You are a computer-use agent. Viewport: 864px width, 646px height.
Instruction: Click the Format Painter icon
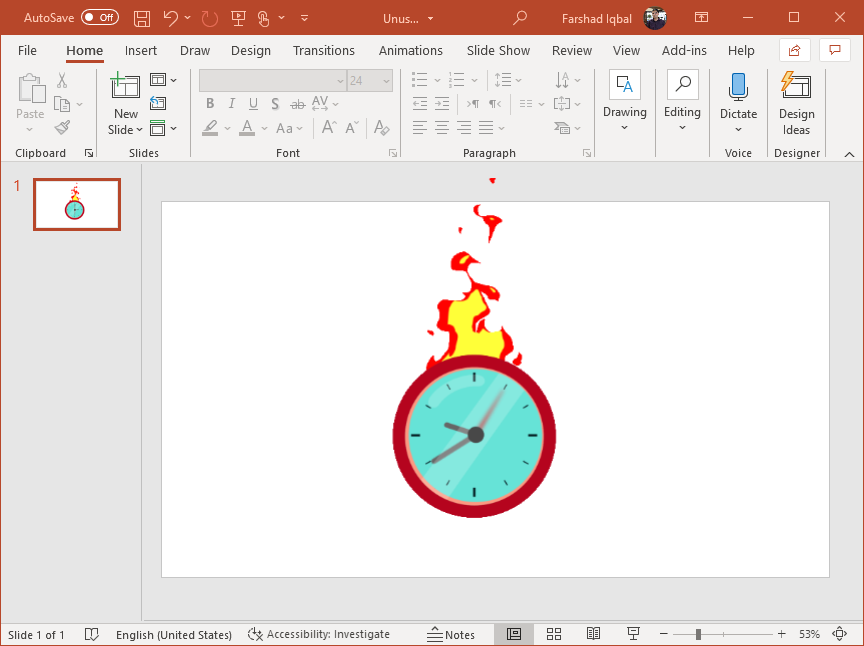click(63, 128)
